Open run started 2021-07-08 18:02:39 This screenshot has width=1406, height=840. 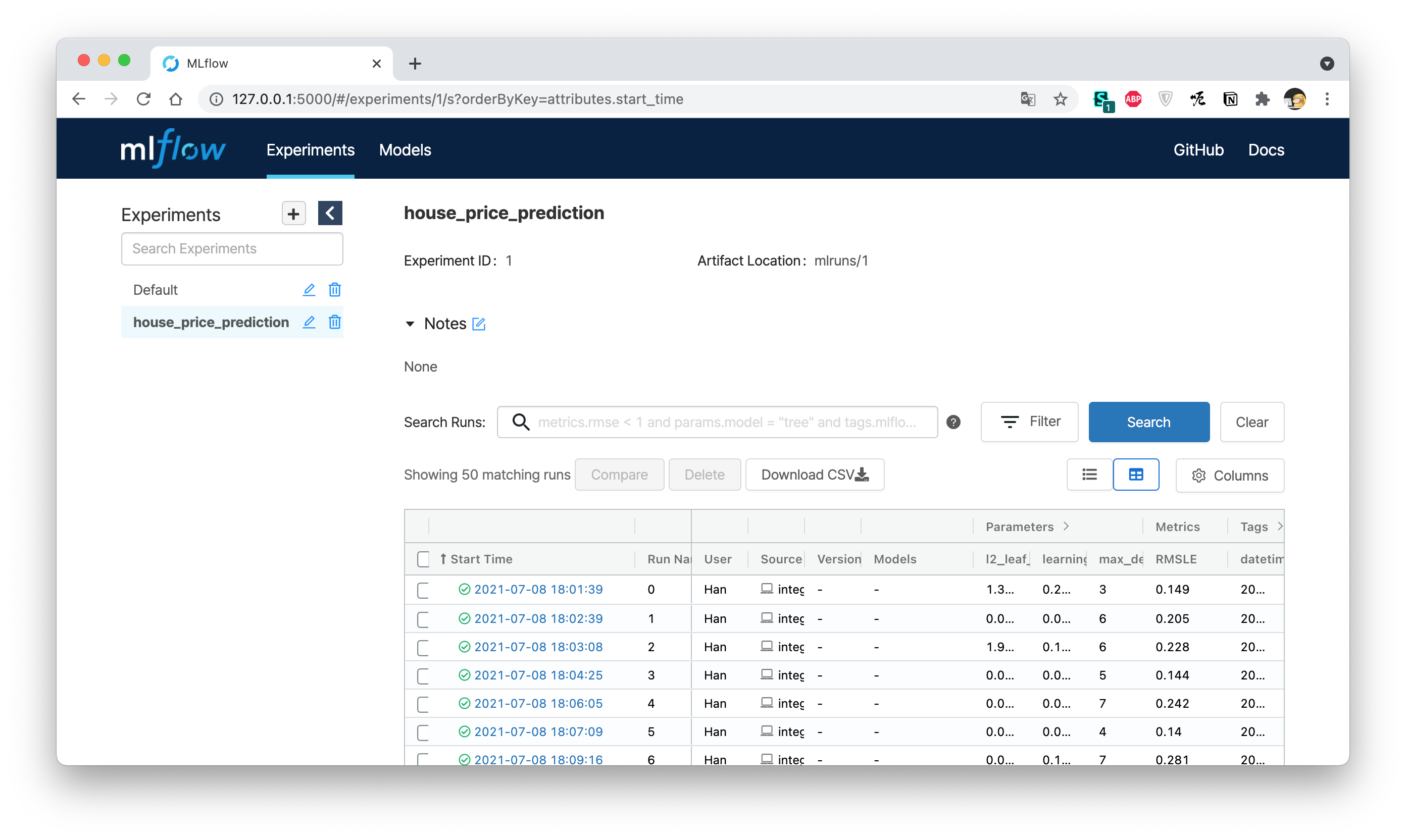pyautogui.click(x=538, y=618)
